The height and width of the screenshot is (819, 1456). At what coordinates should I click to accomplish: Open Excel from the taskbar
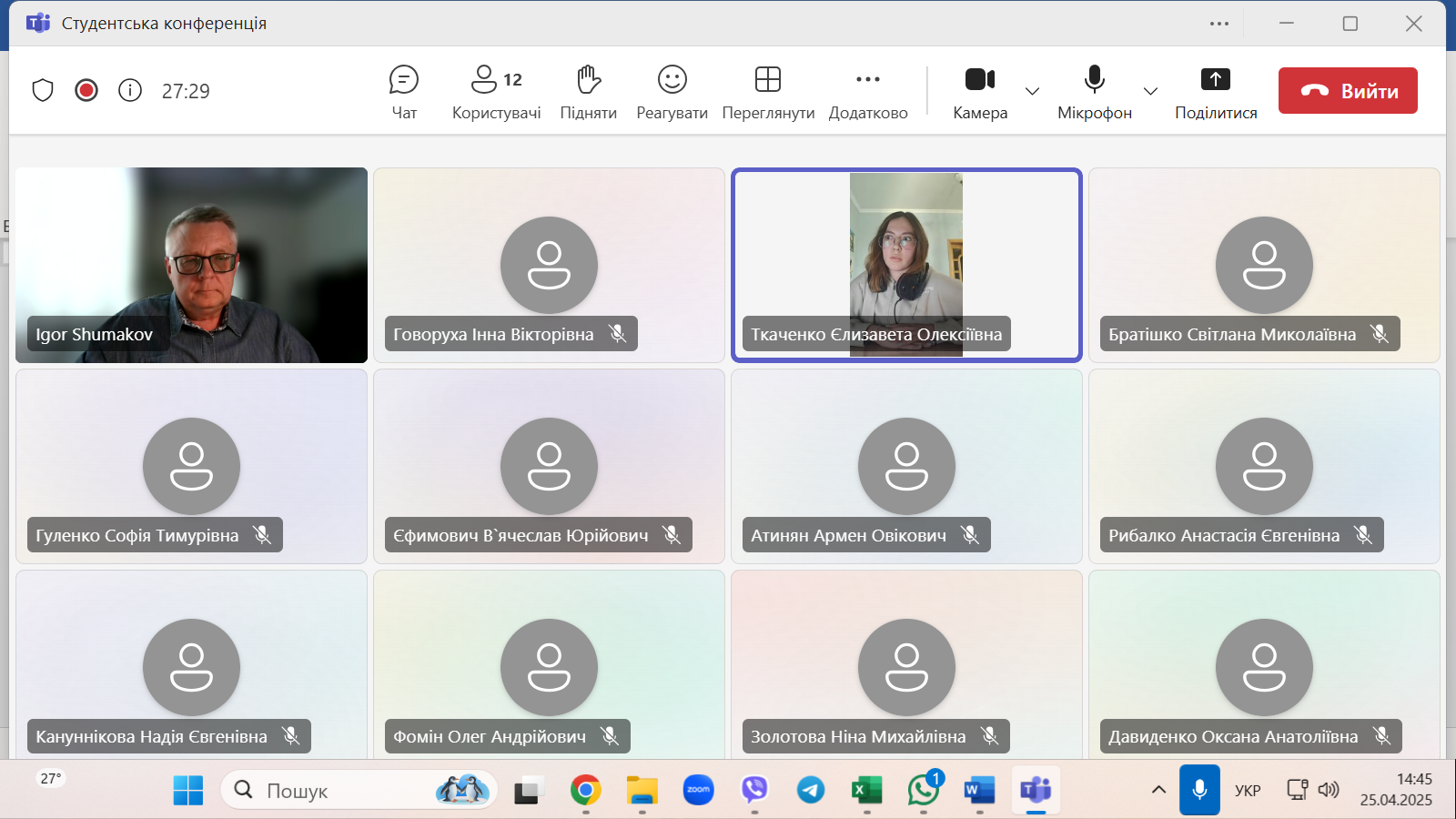(x=866, y=790)
